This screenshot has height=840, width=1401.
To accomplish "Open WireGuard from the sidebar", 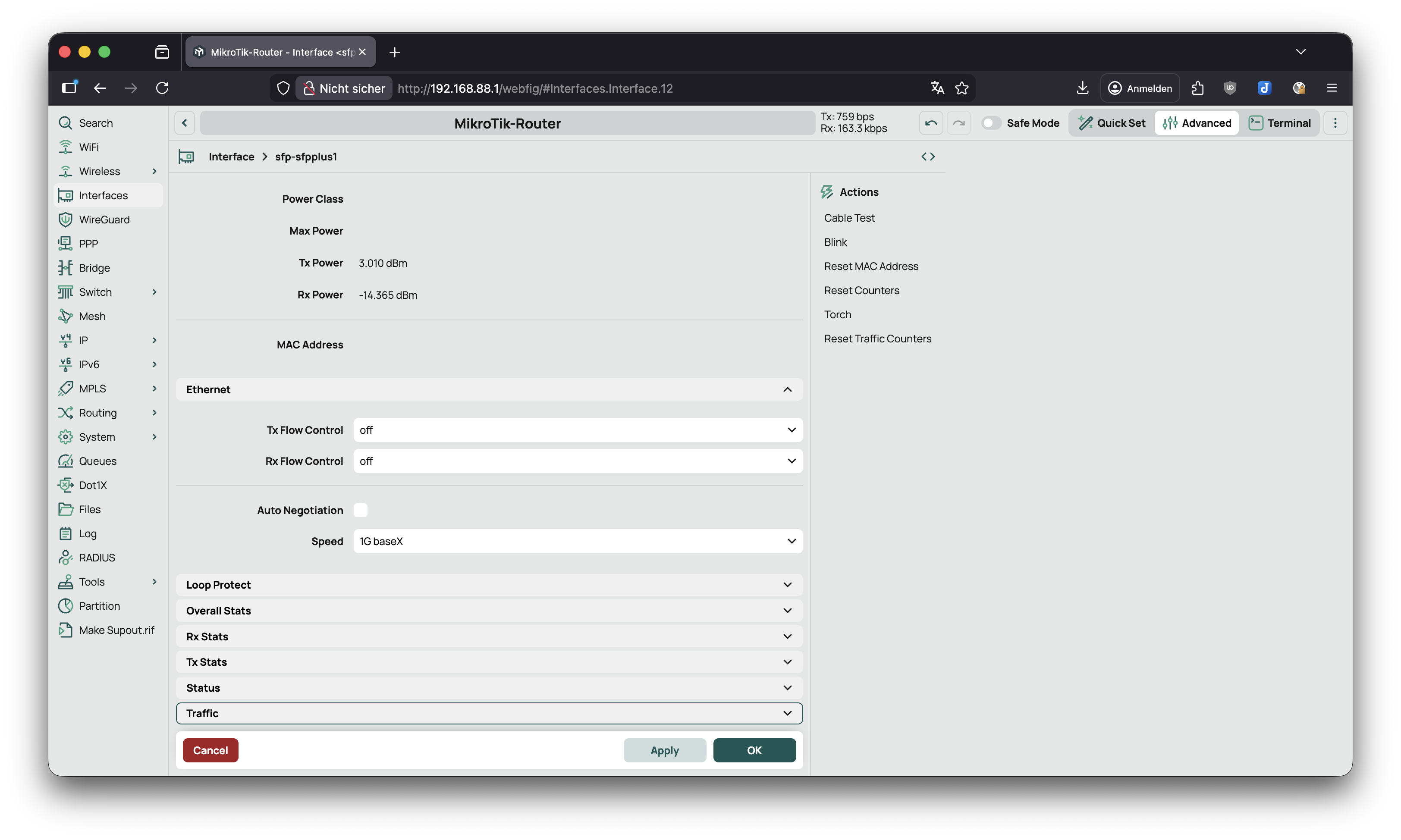I will tap(109, 219).
